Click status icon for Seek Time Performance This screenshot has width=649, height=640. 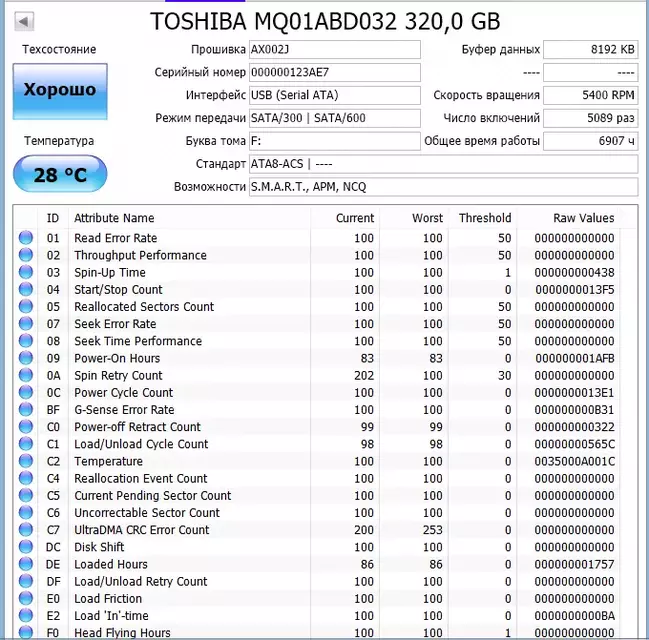(26, 341)
